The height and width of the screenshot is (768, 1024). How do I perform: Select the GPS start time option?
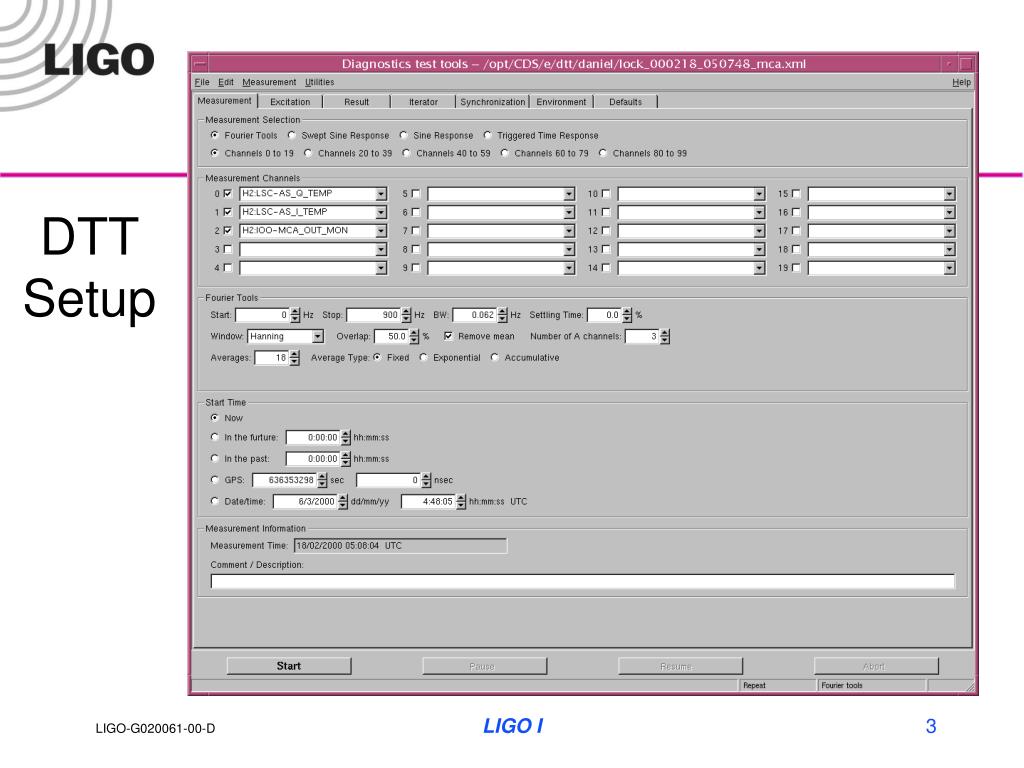pyautogui.click(x=214, y=479)
